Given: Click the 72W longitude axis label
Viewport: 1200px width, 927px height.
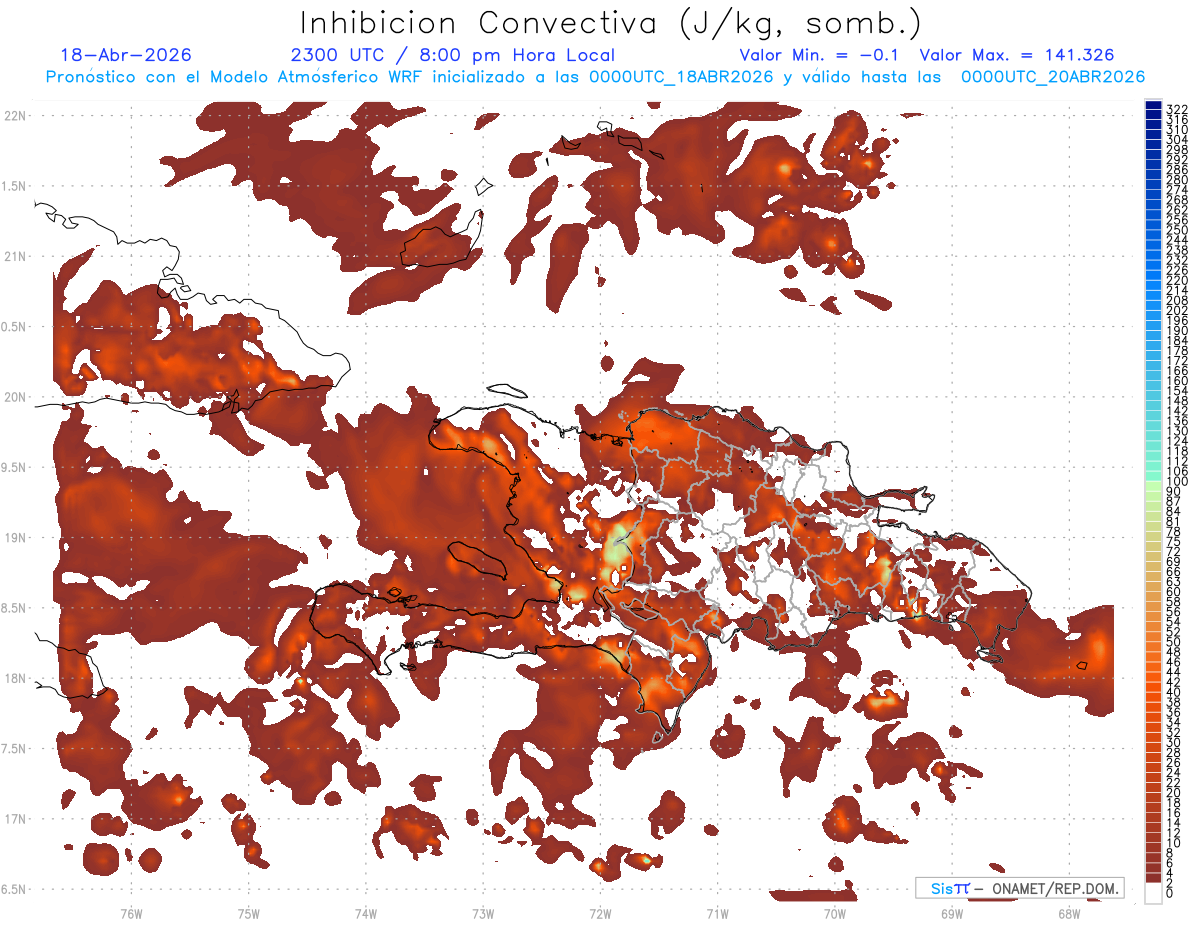Looking at the screenshot, I should pyautogui.click(x=600, y=913).
